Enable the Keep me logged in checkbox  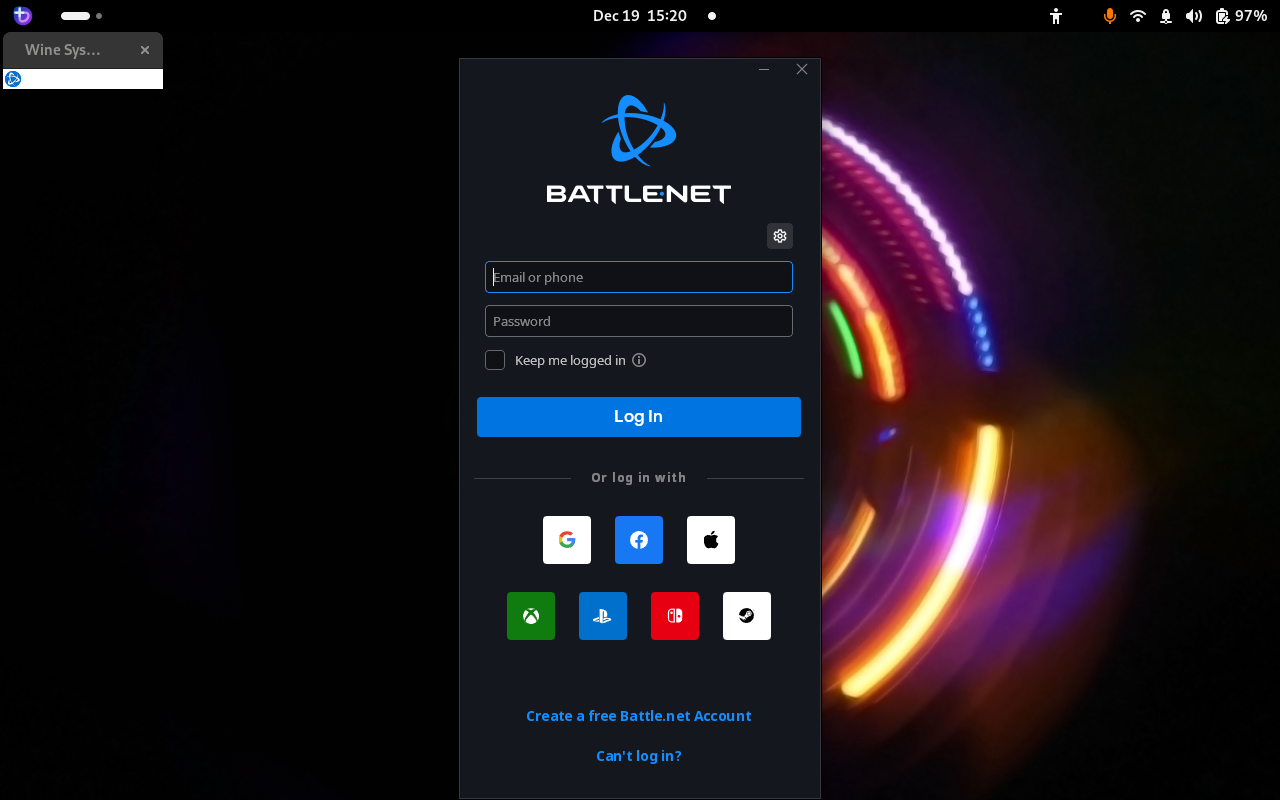(495, 359)
